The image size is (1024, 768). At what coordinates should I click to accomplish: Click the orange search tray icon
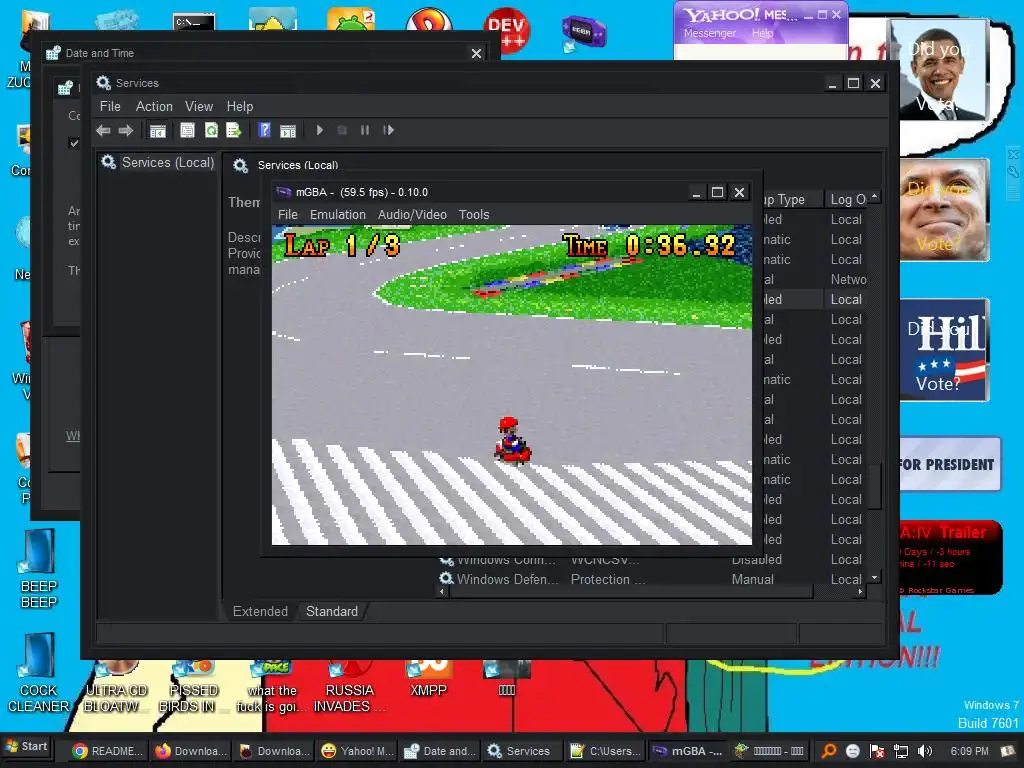coord(829,751)
